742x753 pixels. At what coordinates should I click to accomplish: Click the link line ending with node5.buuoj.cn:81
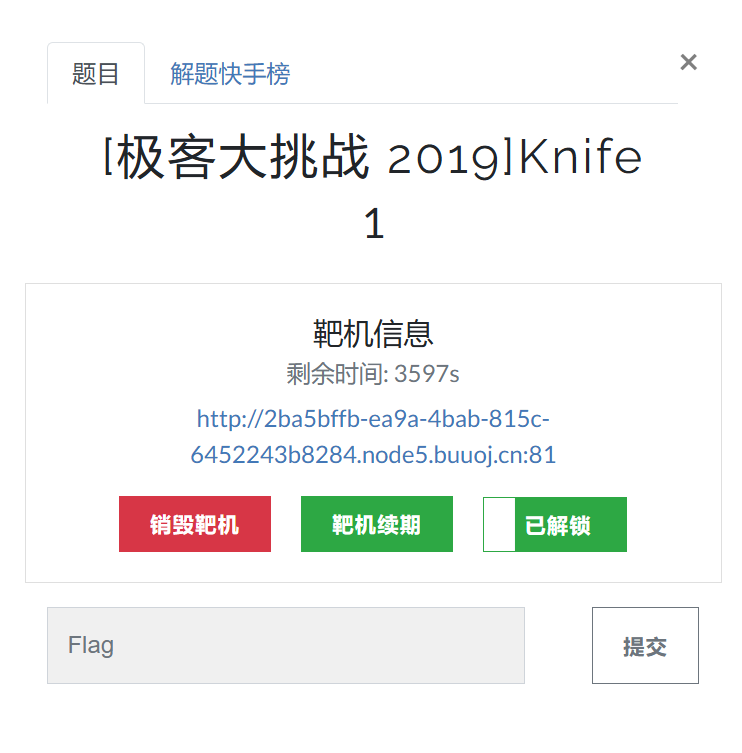click(373, 454)
